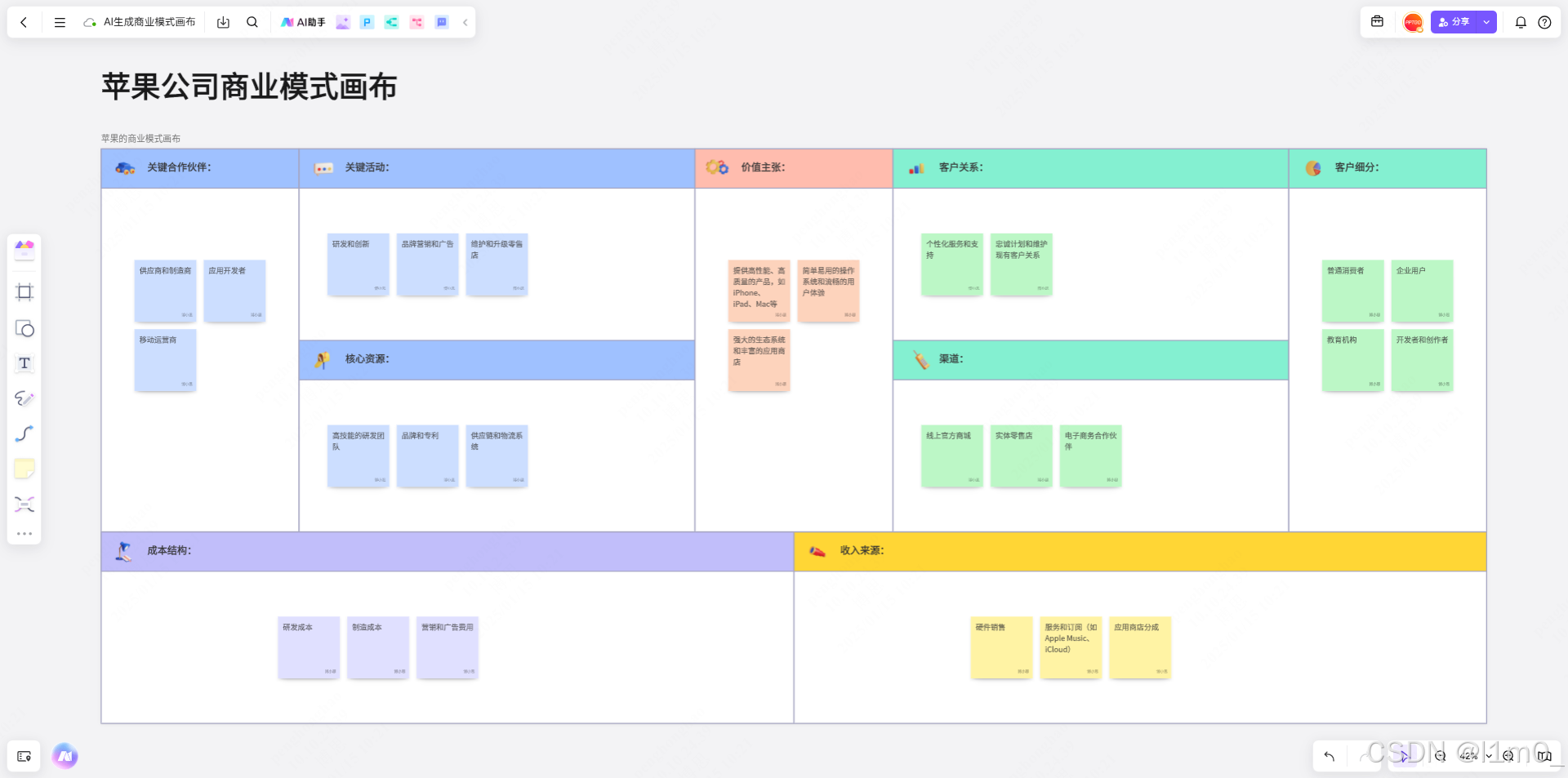Open the notifications bell

1521,22
